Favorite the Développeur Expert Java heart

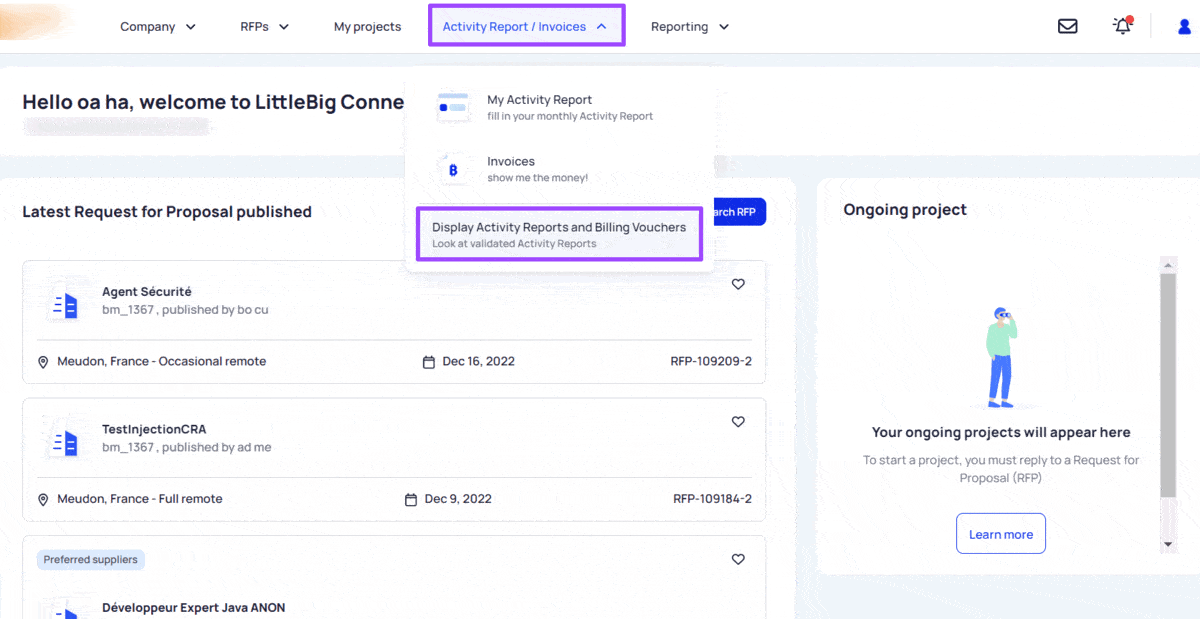tap(738, 559)
